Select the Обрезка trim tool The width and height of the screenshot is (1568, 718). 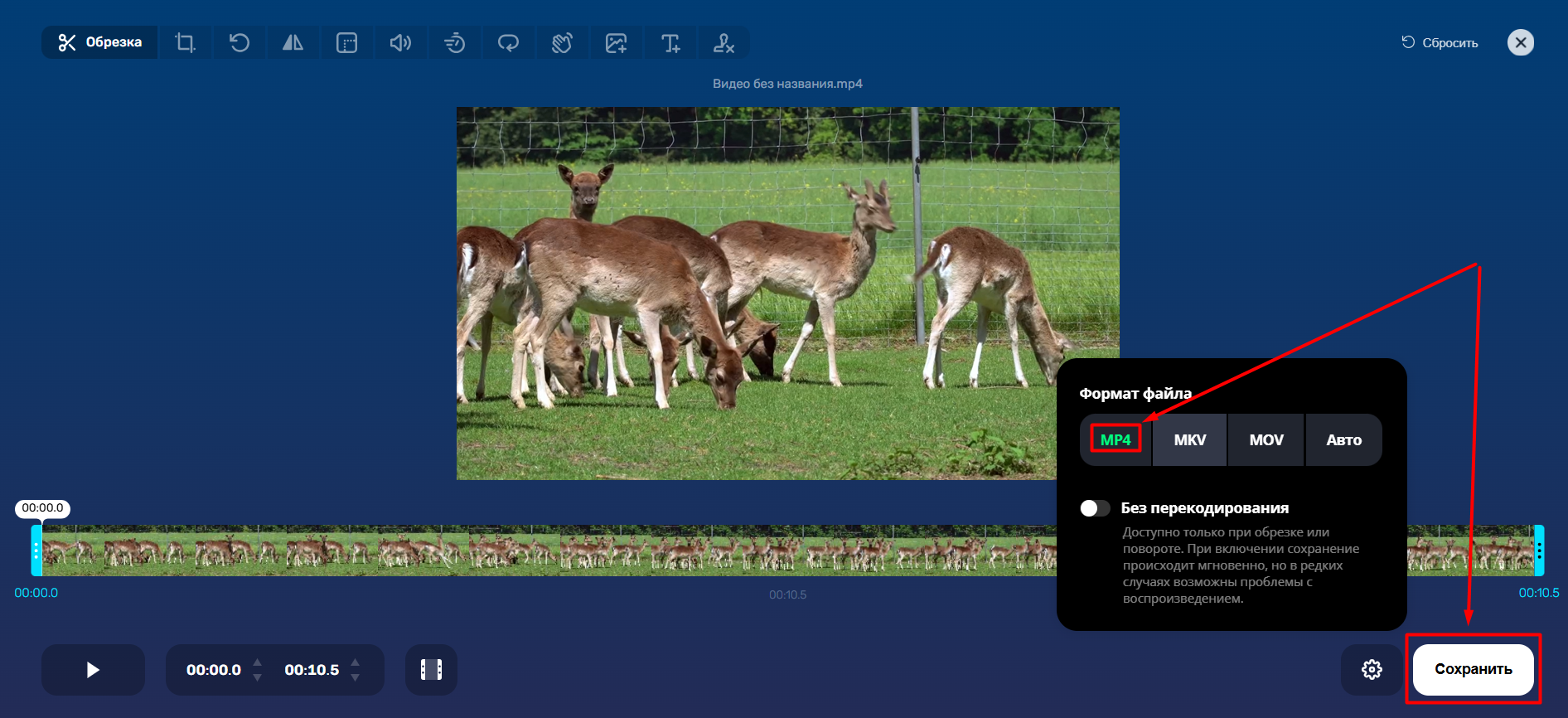point(99,42)
